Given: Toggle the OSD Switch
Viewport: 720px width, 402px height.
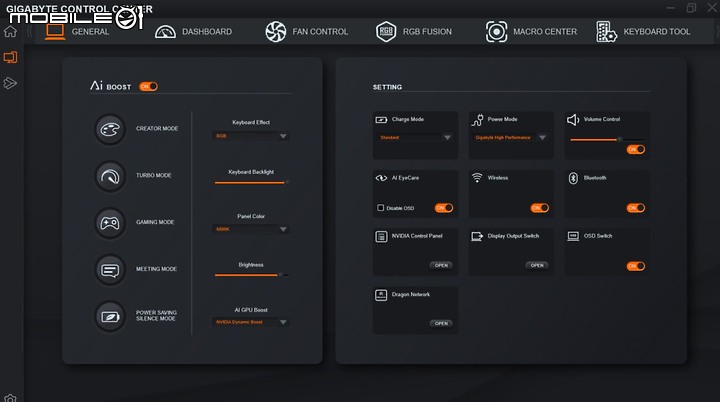Looking at the screenshot, I should coord(636,266).
